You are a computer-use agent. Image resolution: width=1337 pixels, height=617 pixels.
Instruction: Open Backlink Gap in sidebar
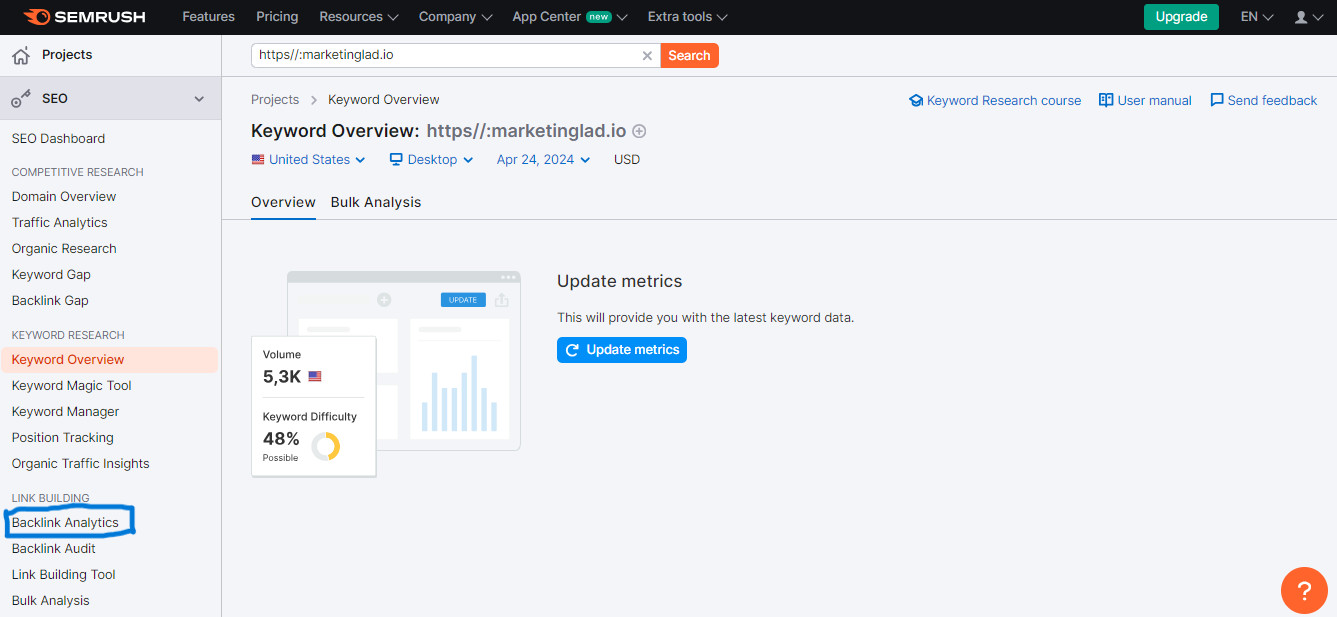50,301
